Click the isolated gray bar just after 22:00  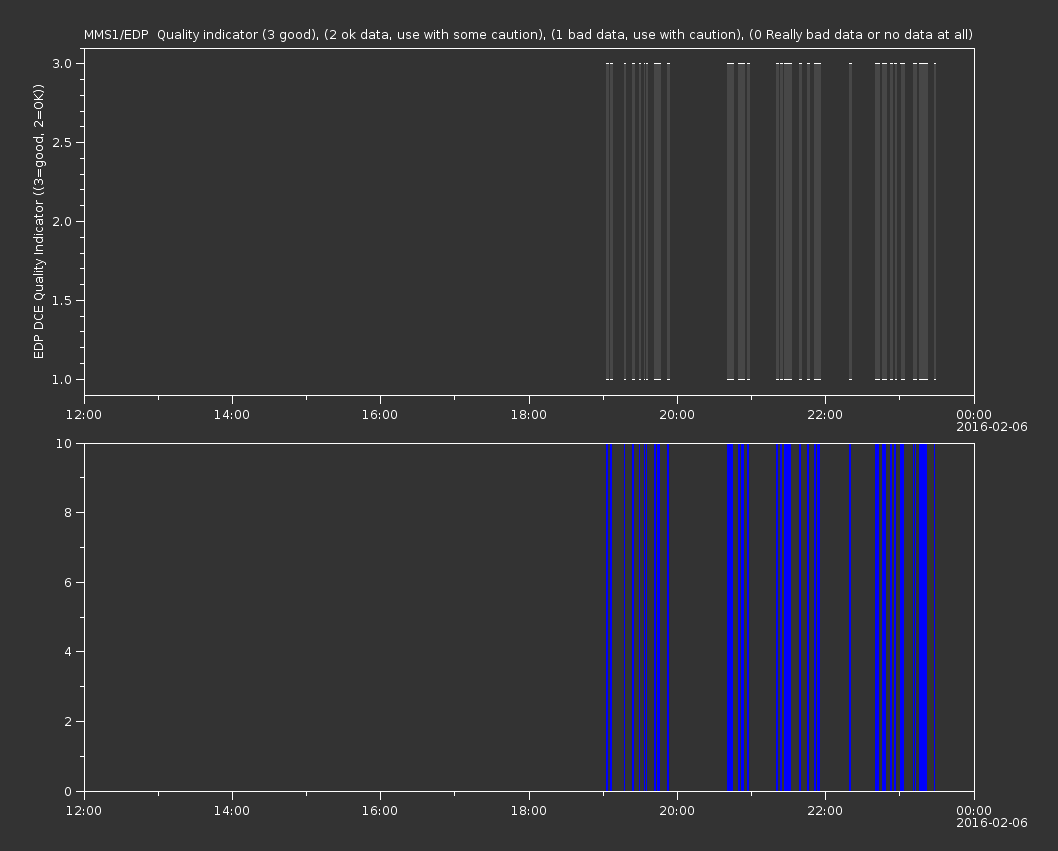pos(850,221)
